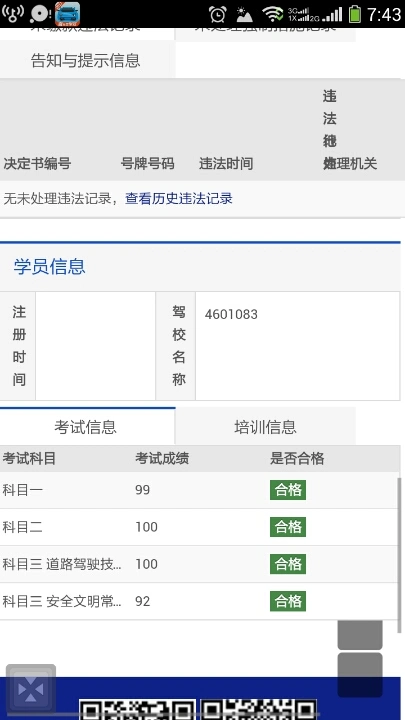The image size is (405, 720).
Task: Tap the upper gray floating button
Action: coord(360,635)
